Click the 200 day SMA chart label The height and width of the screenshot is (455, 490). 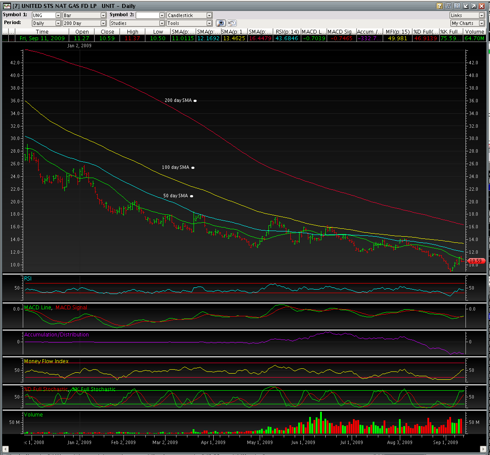178,100
